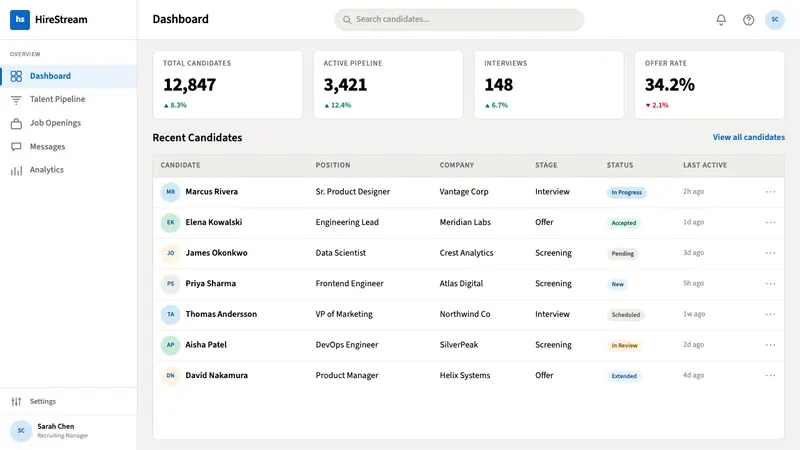Open the Active Pipeline 3,421 card
Screen dimensions: 800x450
(x=388, y=85)
